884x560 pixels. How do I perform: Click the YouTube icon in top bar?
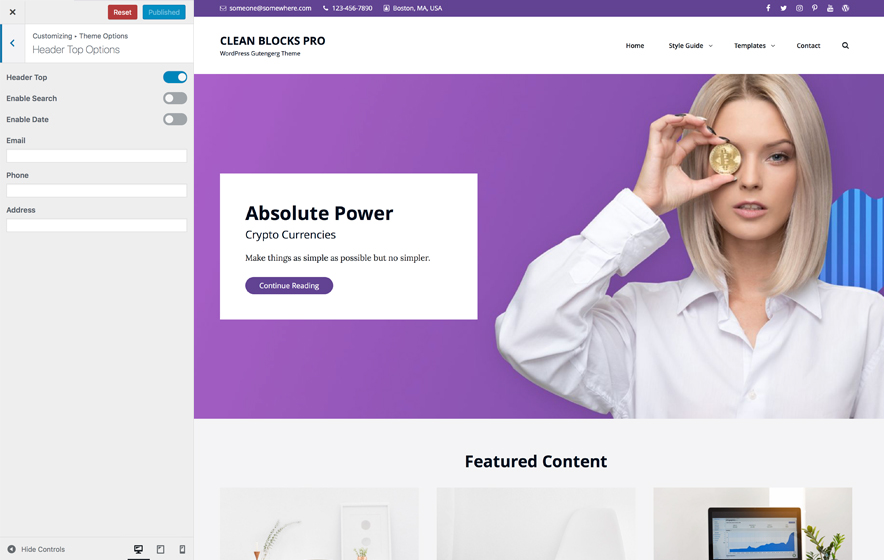coord(830,8)
